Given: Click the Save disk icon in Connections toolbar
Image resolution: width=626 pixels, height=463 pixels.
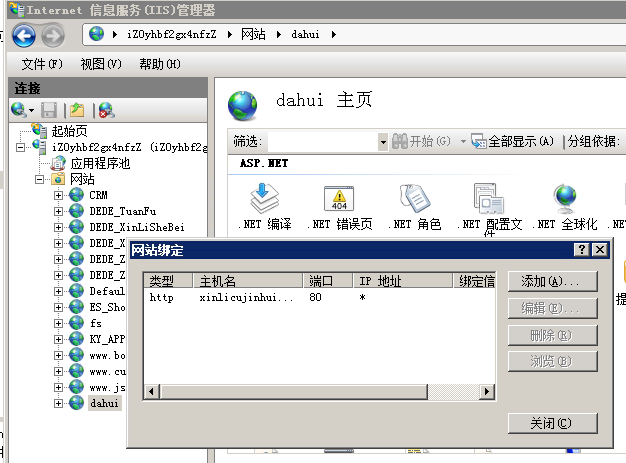Looking at the screenshot, I should click(x=49, y=110).
